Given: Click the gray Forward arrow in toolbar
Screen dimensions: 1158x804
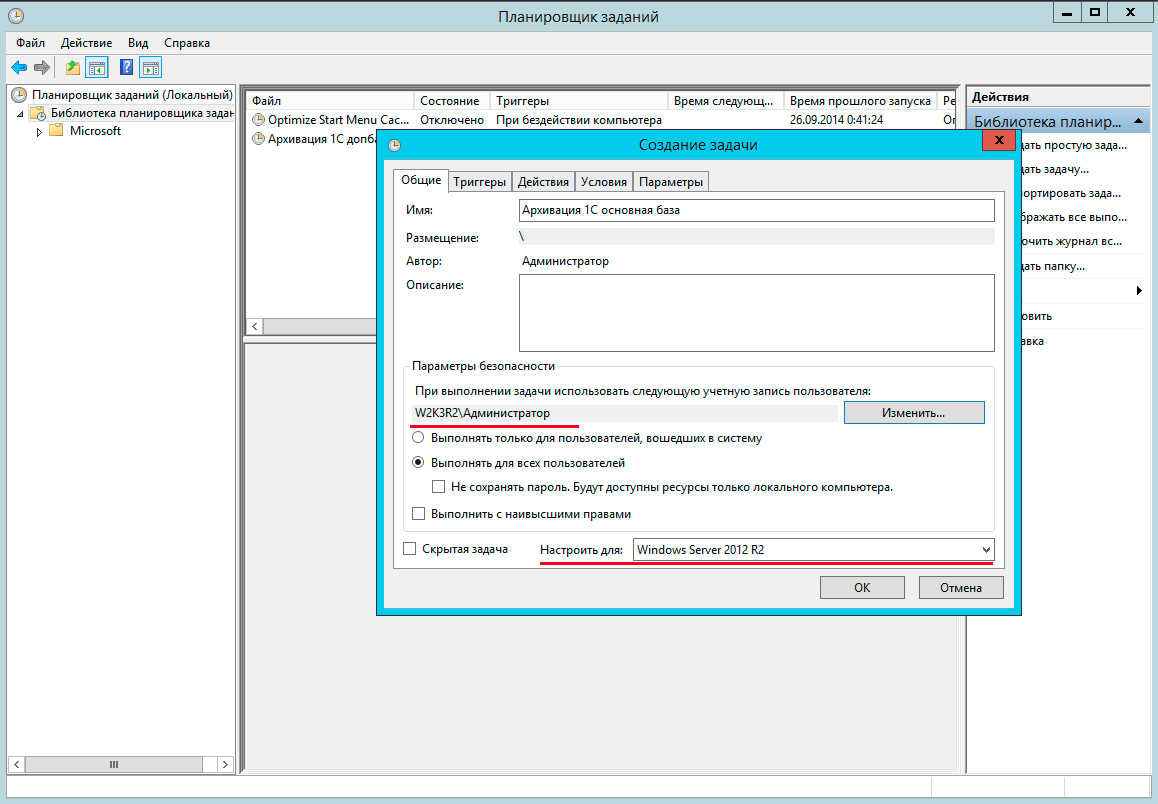Looking at the screenshot, I should [x=41, y=68].
